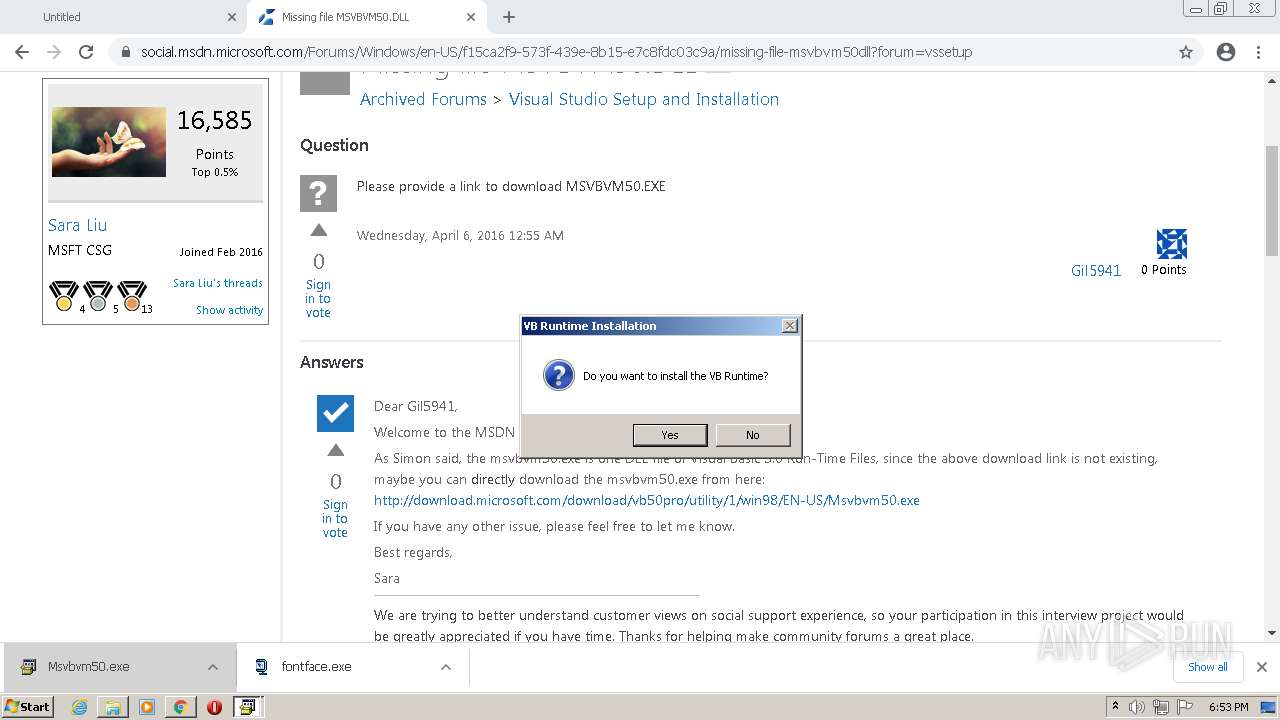Click the answered checkmark icon
1280x720 pixels.
(x=335, y=413)
